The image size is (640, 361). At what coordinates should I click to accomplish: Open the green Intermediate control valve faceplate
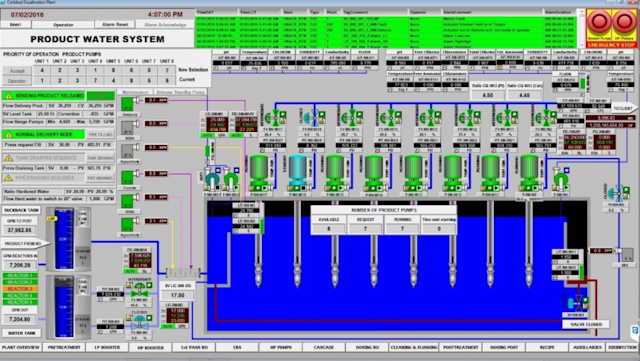coord(140,289)
